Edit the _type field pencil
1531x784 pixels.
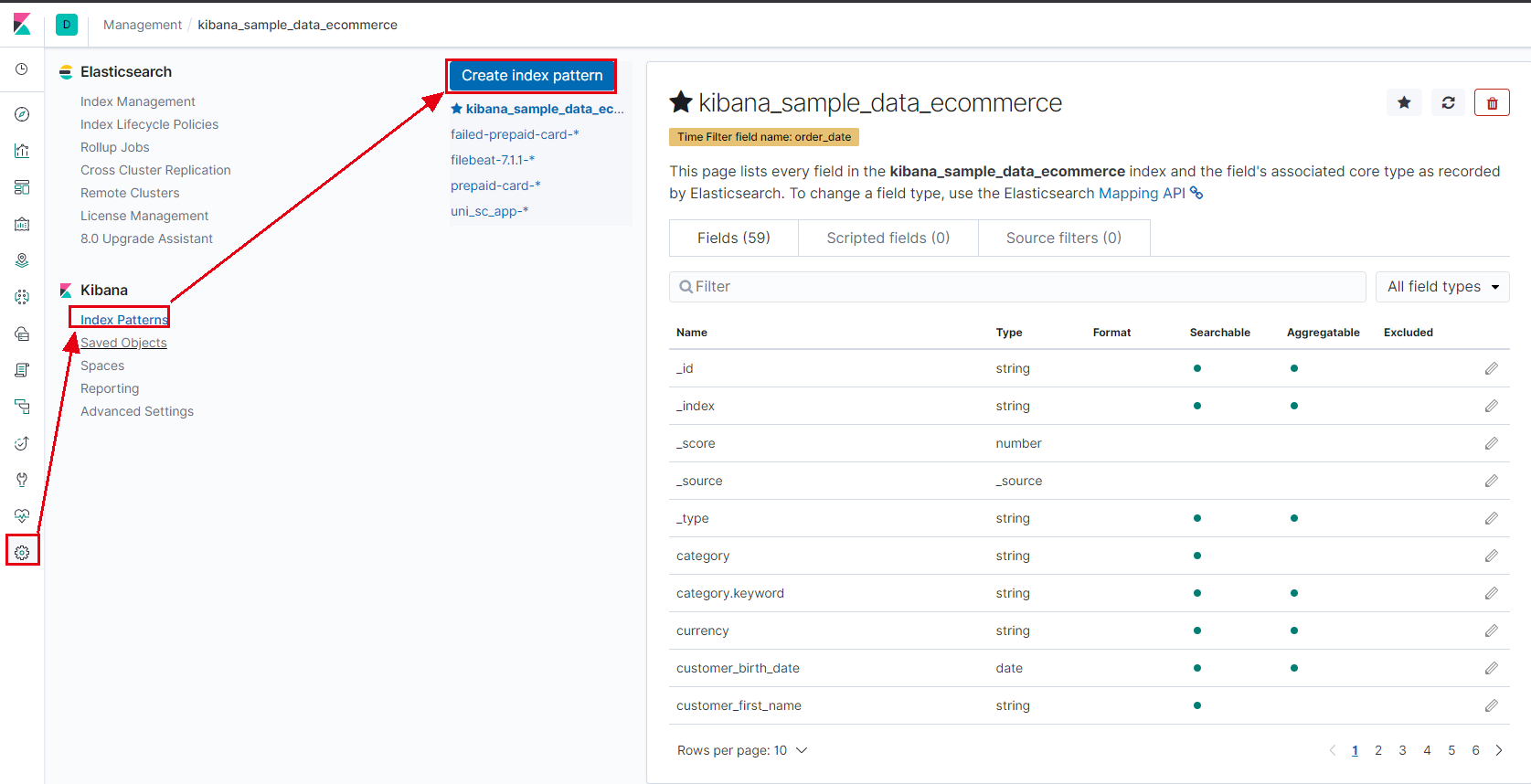click(1492, 518)
